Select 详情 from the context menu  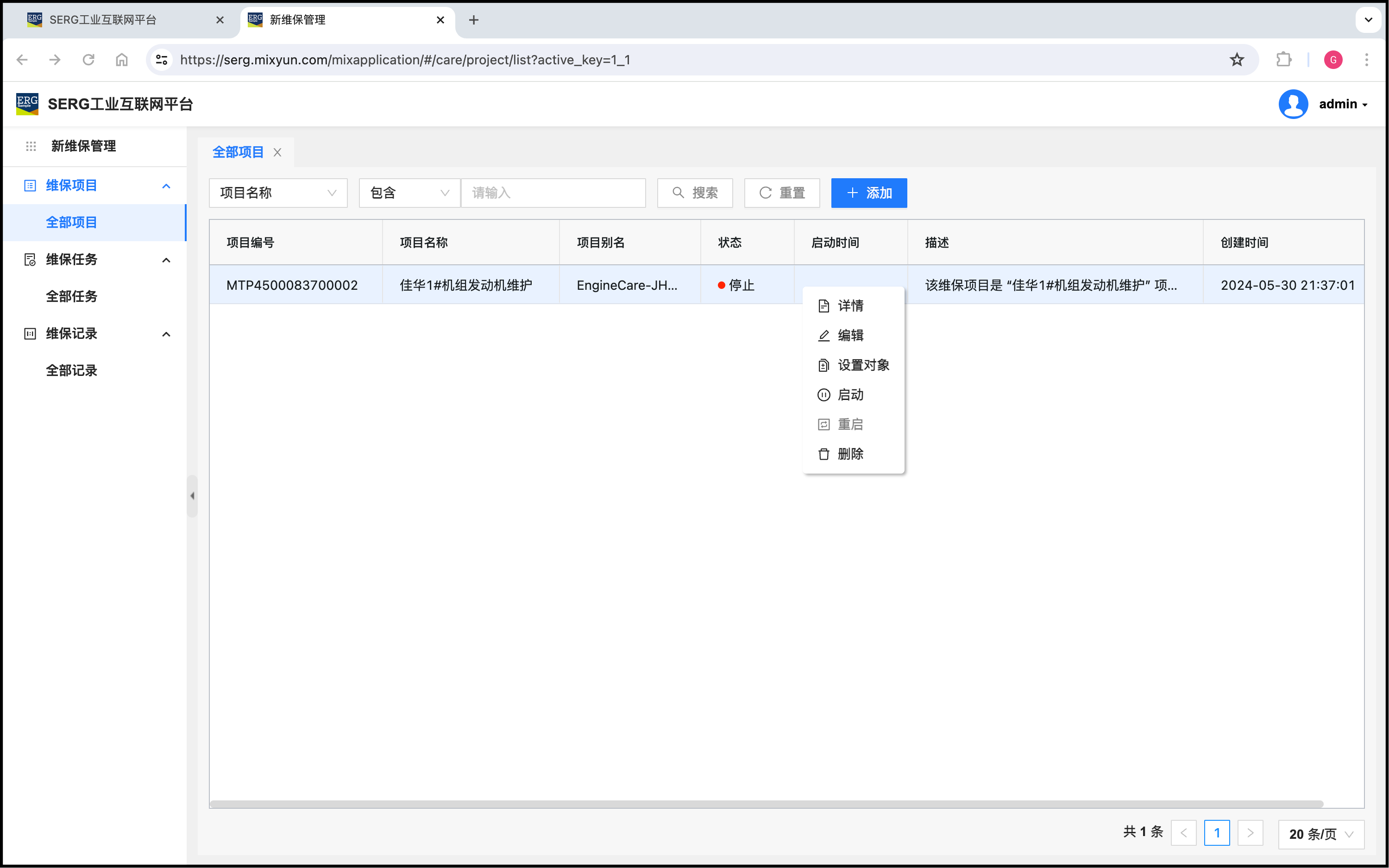(x=850, y=306)
